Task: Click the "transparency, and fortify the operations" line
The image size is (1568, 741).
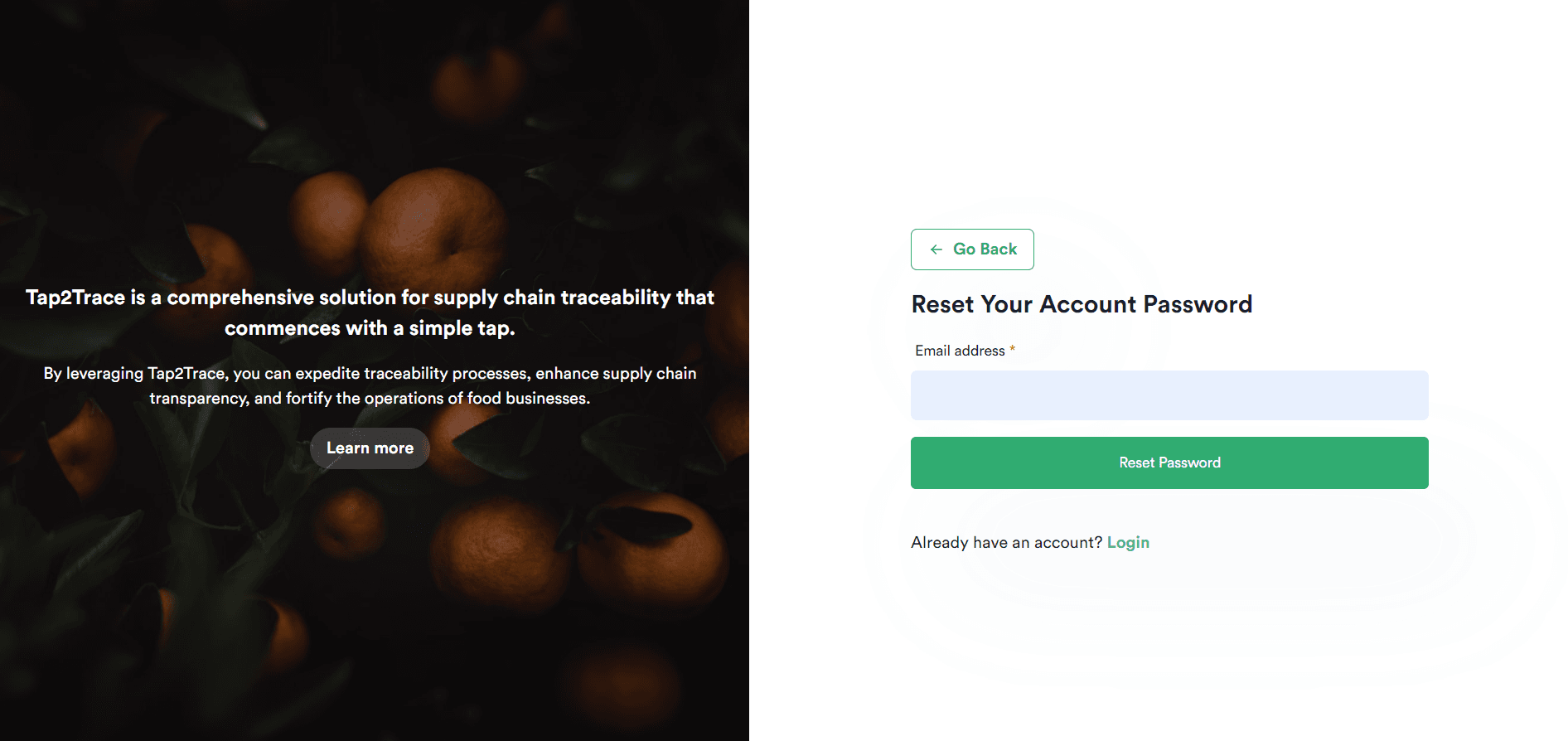Action: 370,399
